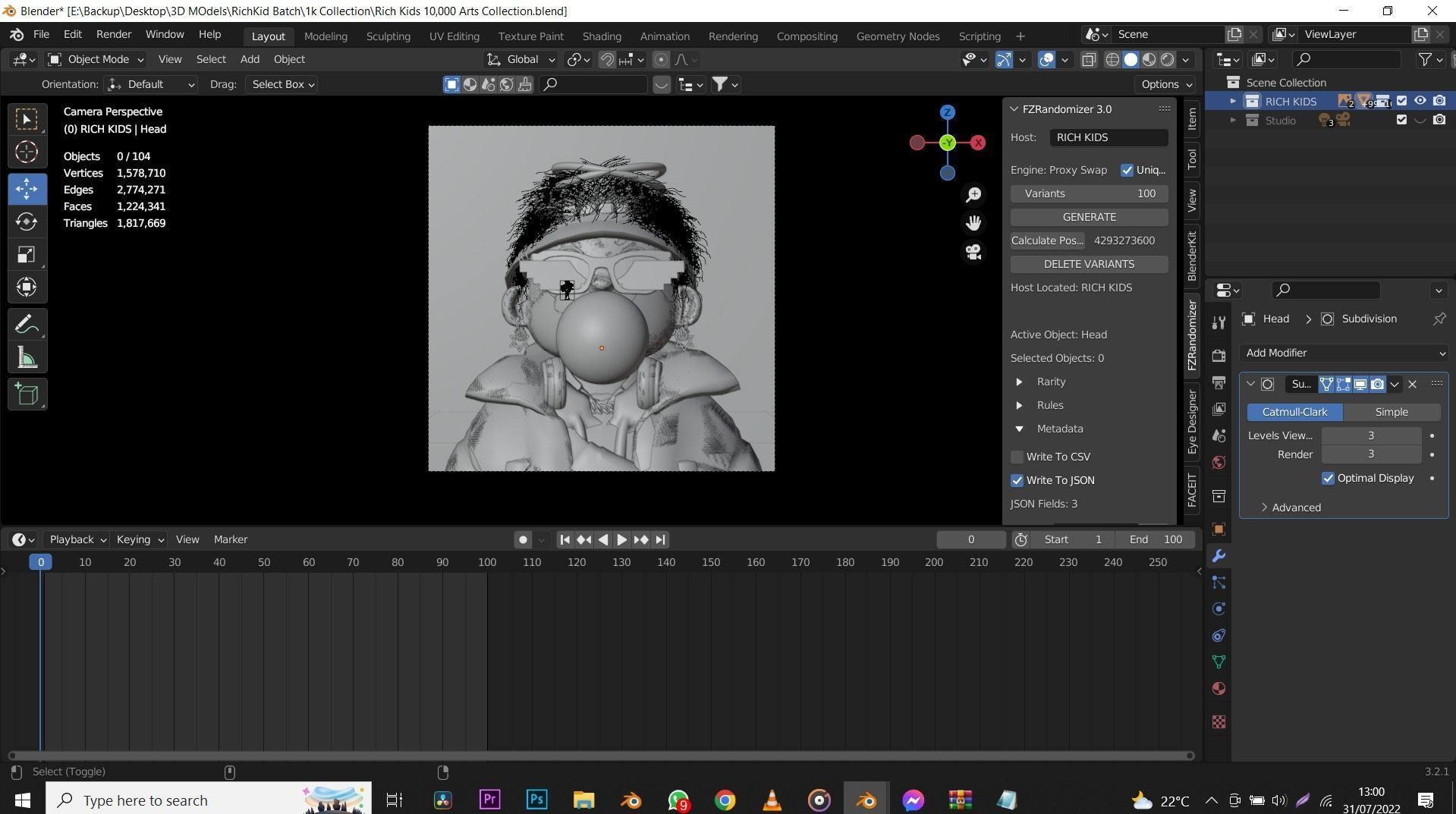Activate the Move tool
1456x814 pixels.
coord(27,189)
